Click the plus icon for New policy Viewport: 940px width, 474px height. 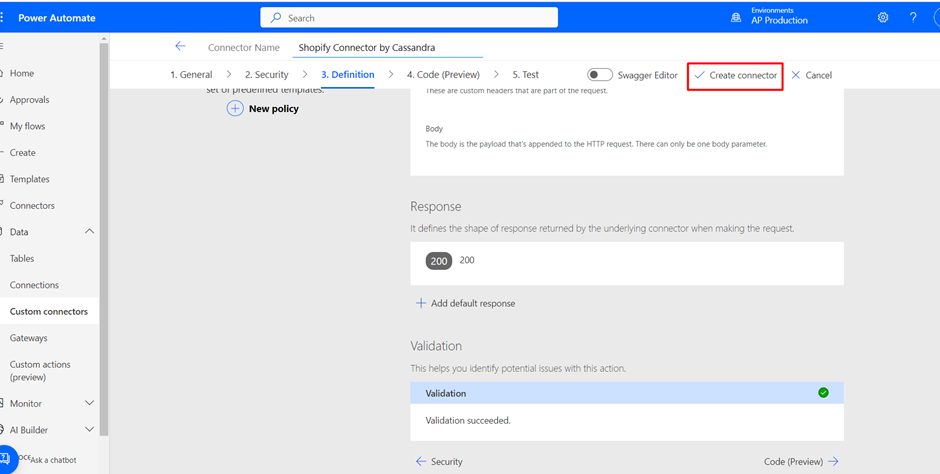pyautogui.click(x=235, y=108)
